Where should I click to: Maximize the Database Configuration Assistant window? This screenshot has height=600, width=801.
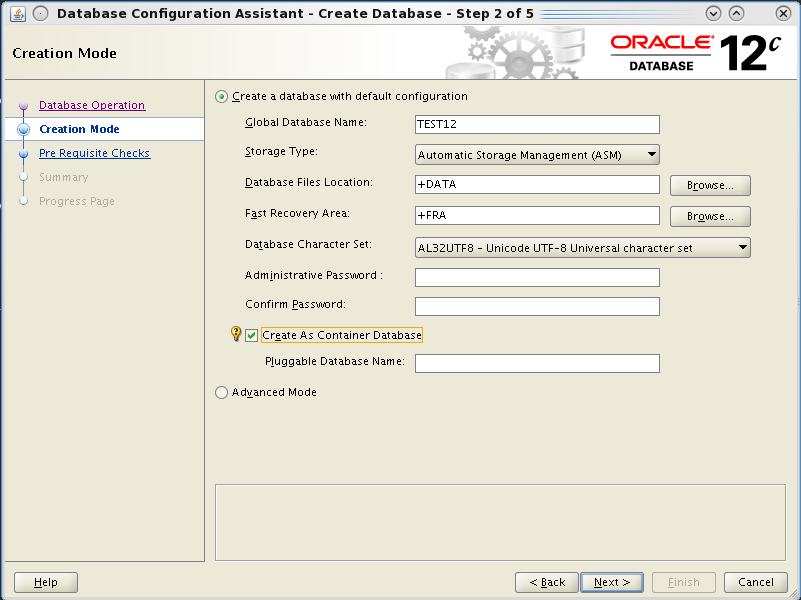(x=736, y=13)
